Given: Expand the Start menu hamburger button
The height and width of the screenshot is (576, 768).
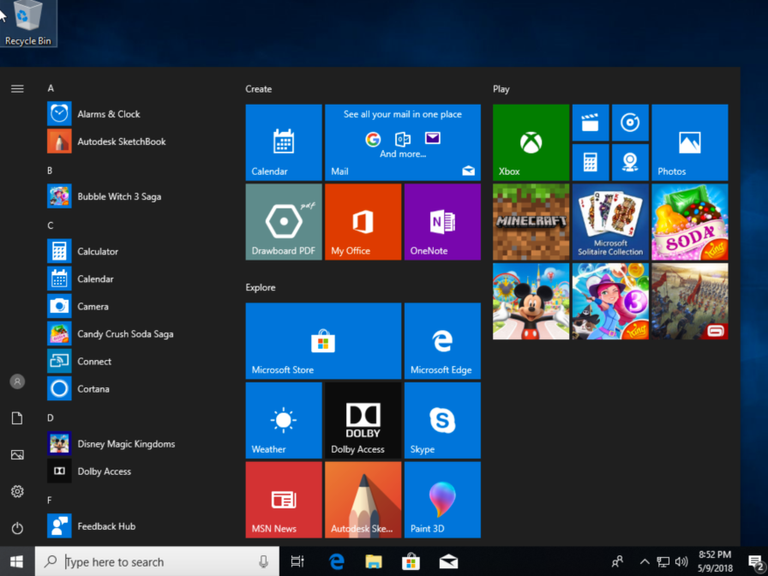Looking at the screenshot, I should (x=17, y=89).
